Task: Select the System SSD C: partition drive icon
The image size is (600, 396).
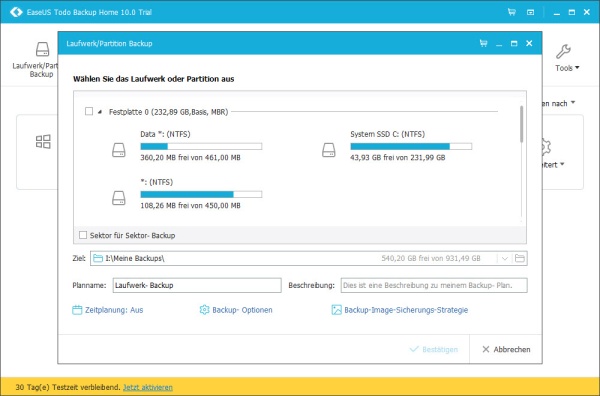Action: [329, 150]
